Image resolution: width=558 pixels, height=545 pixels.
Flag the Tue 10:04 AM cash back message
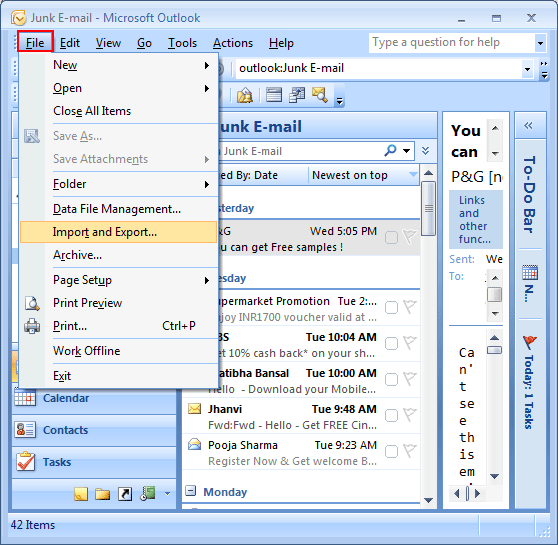point(410,343)
